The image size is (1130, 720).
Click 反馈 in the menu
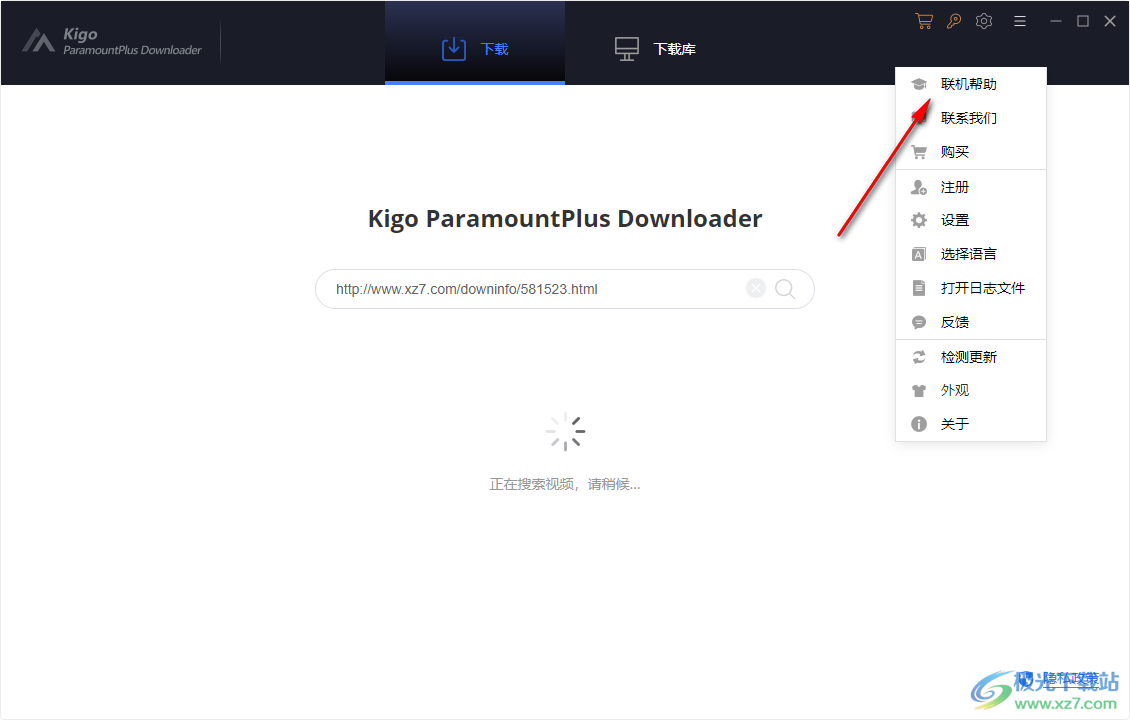(971, 322)
